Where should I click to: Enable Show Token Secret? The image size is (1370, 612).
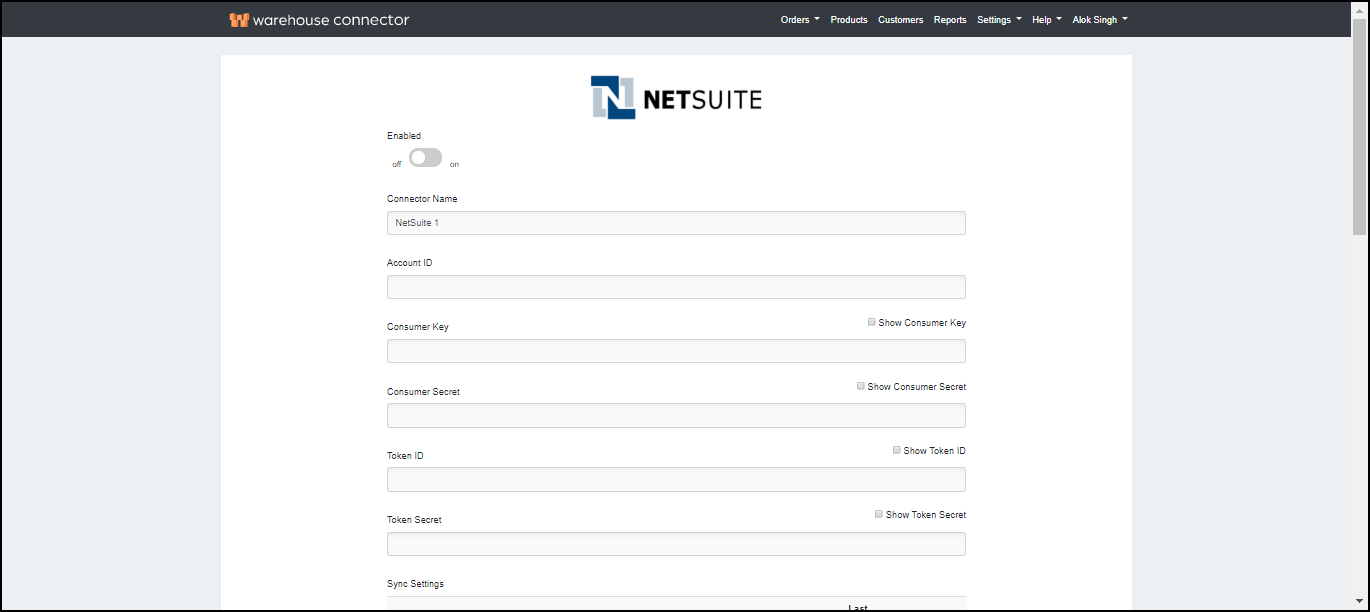[878, 514]
